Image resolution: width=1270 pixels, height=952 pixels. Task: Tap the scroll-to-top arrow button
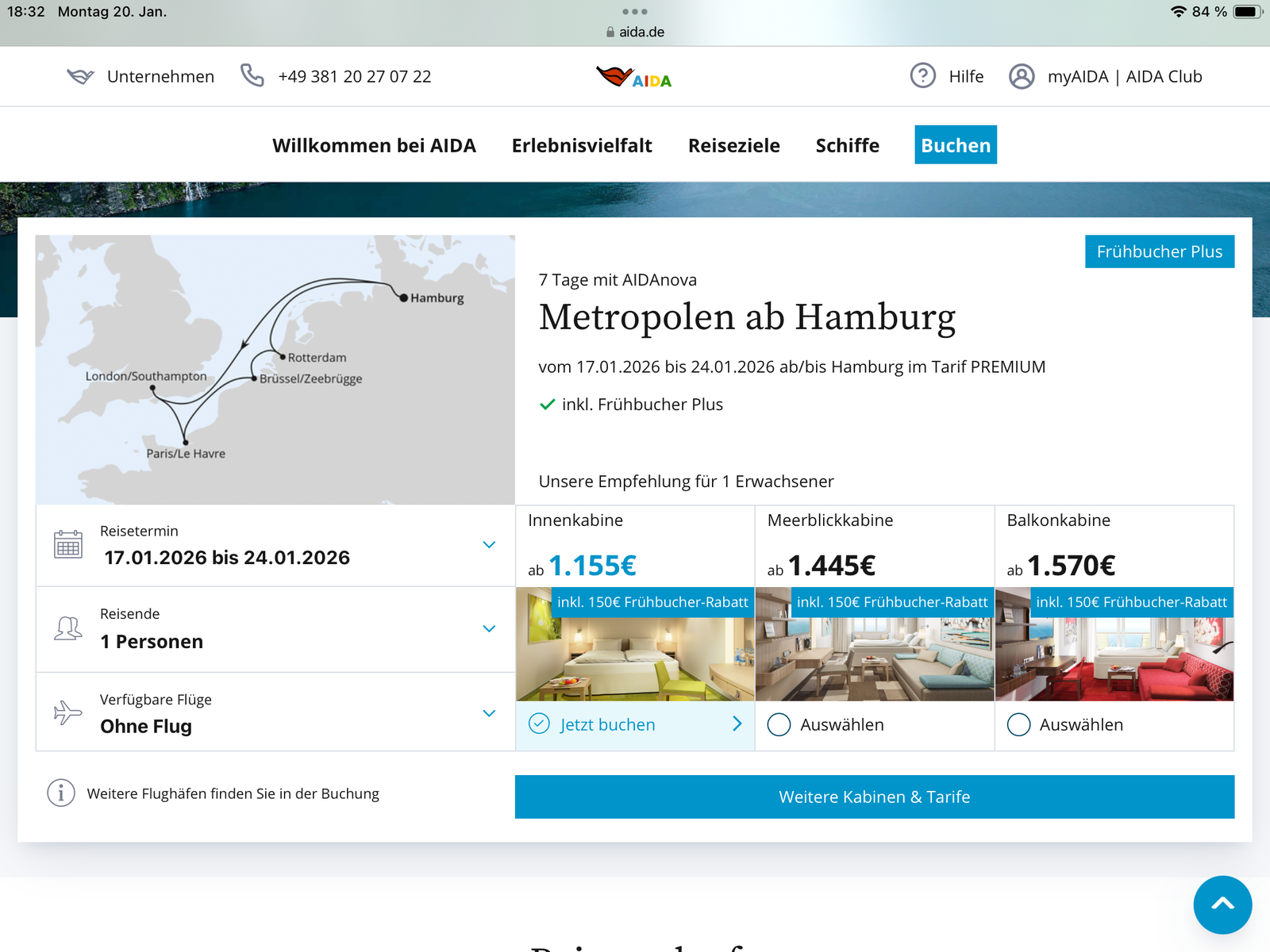coord(1222,904)
